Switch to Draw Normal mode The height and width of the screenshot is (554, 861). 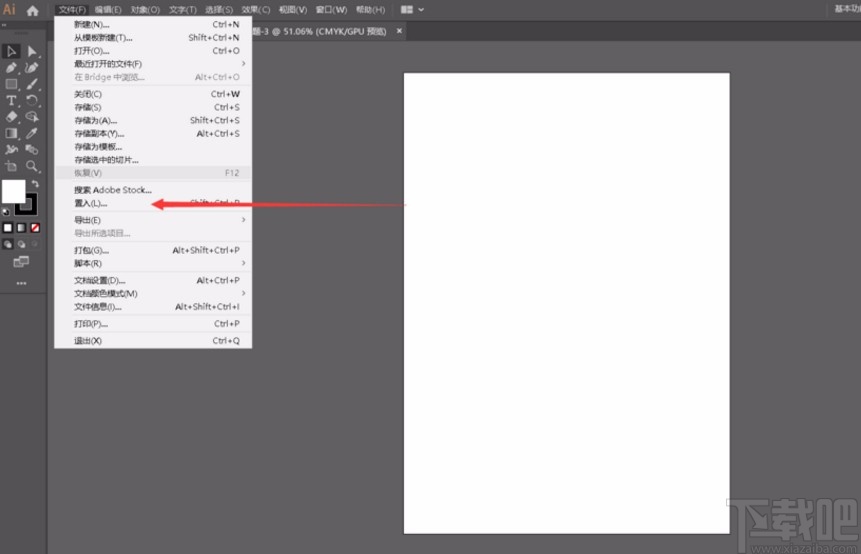(8, 244)
